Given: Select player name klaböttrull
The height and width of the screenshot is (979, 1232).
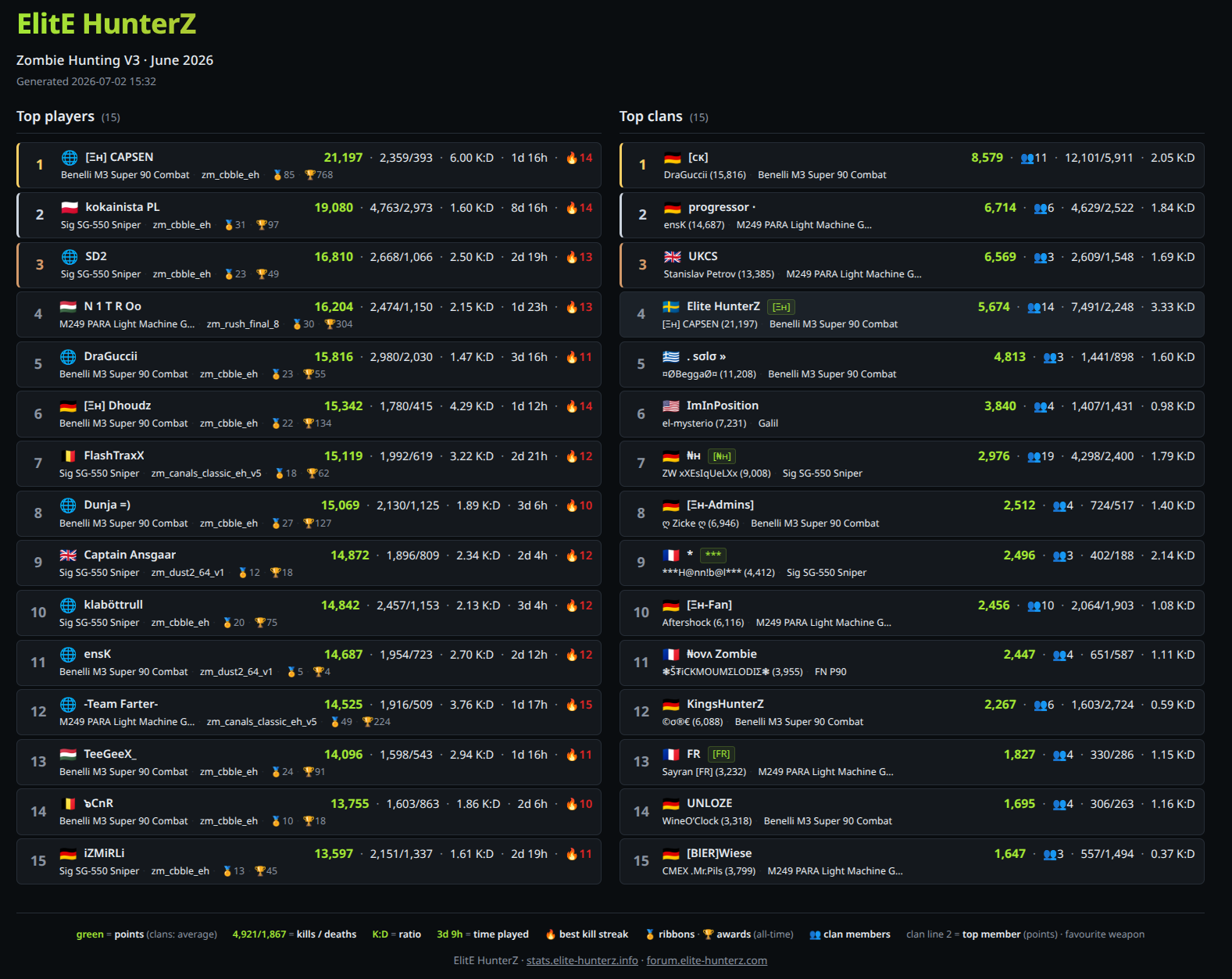Looking at the screenshot, I should [x=113, y=605].
